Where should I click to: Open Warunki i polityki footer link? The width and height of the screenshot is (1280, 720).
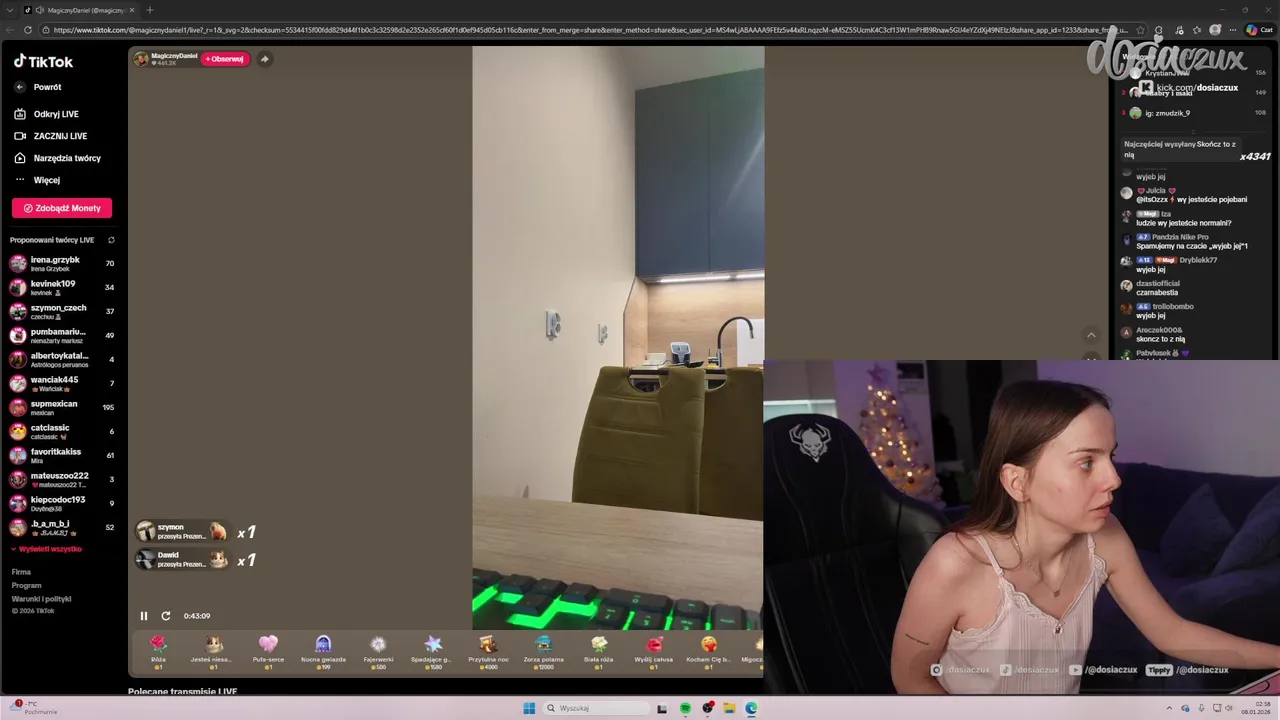[x=41, y=598]
